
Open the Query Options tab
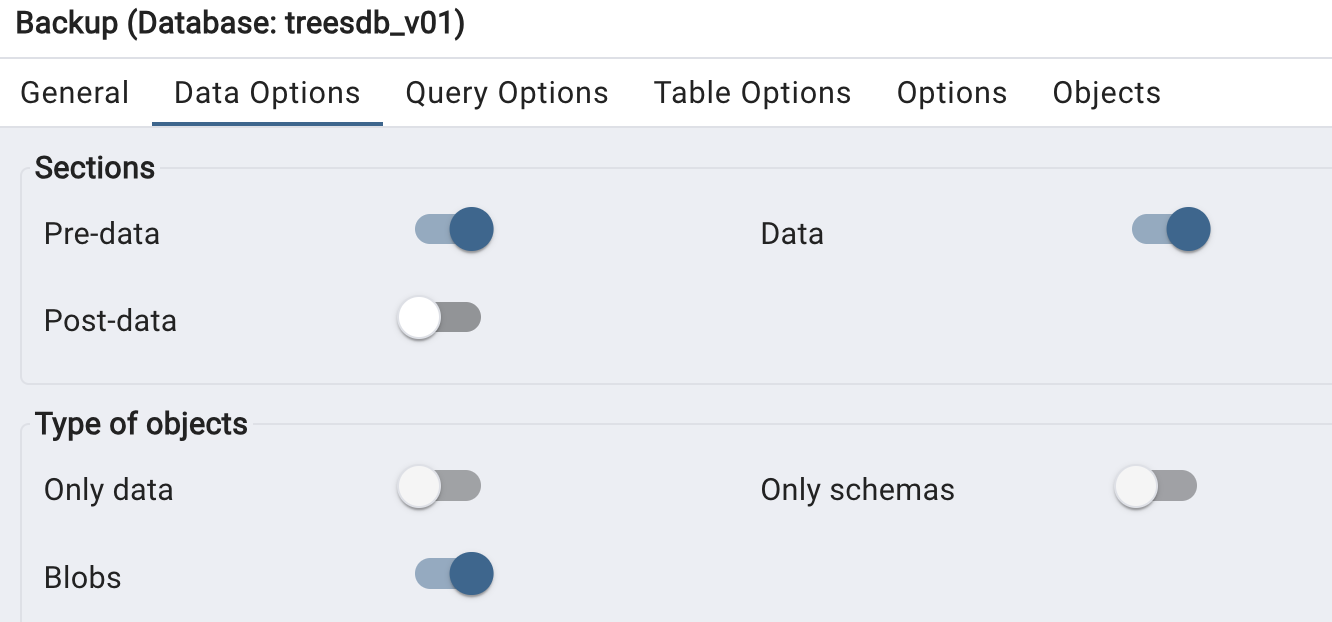click(507, 93)
